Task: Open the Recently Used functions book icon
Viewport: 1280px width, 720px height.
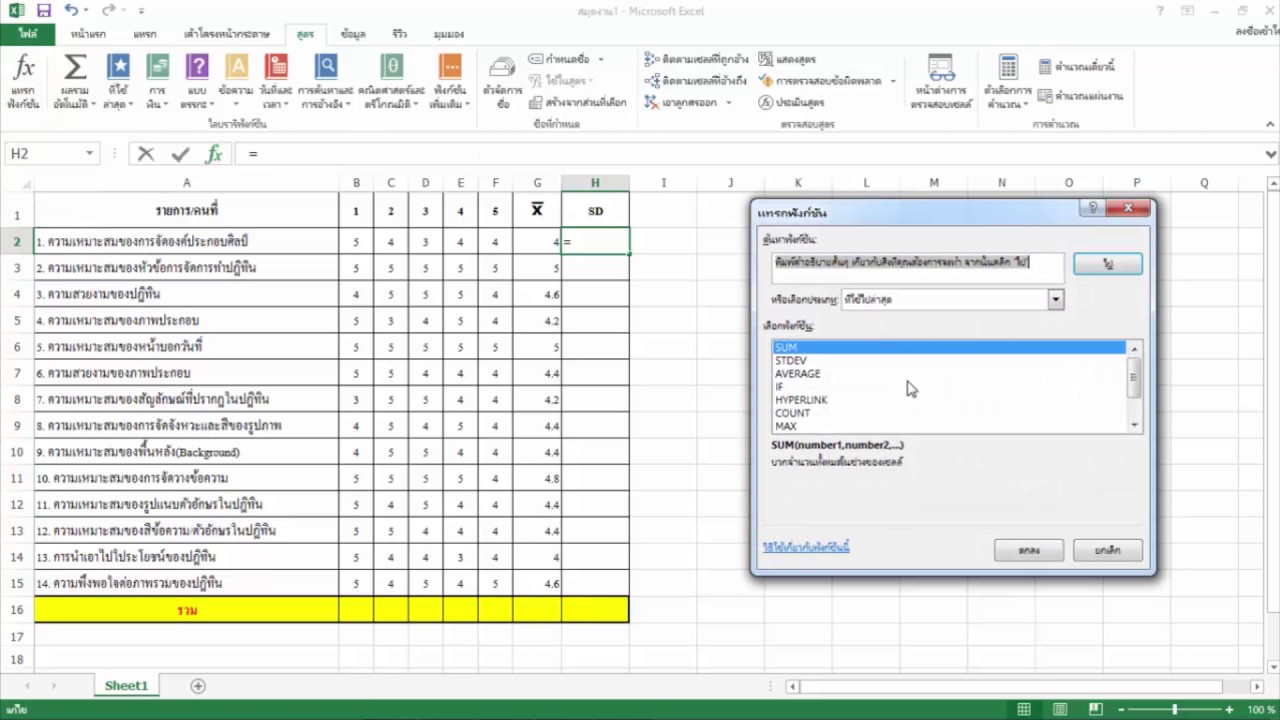Action: [x=118, y=82]
